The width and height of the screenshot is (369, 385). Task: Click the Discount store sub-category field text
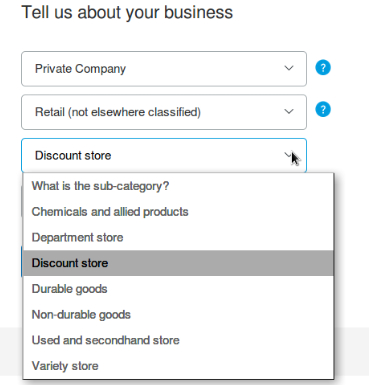click(x=73, y=156)
